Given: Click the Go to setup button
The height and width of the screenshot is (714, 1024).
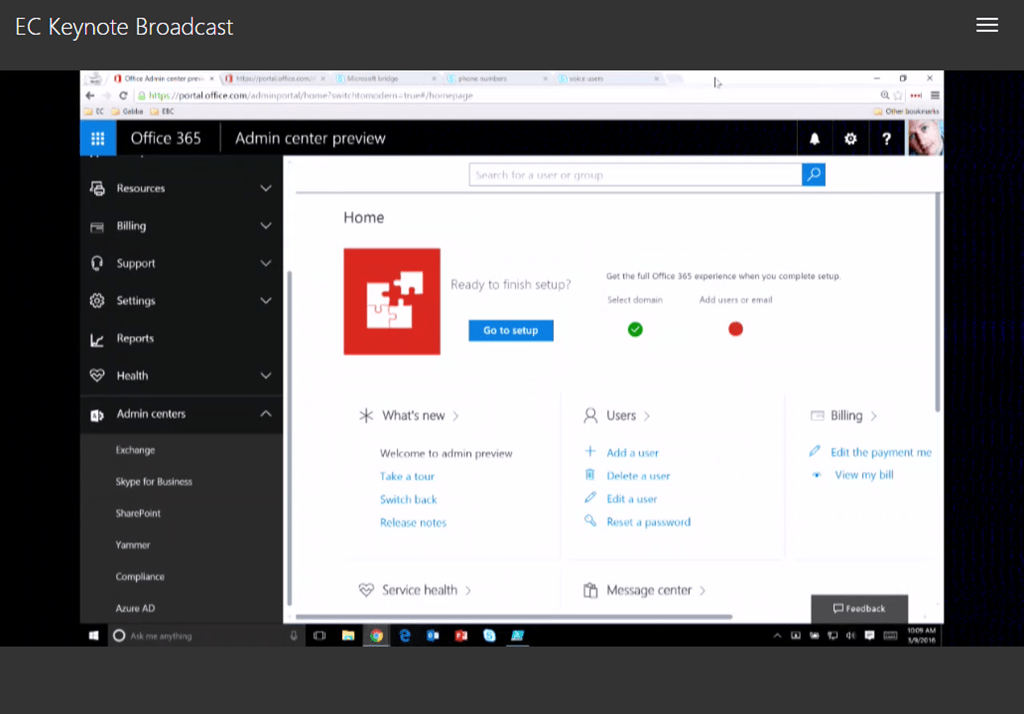Looking at the screenshot, I should (x=511, y=330).
